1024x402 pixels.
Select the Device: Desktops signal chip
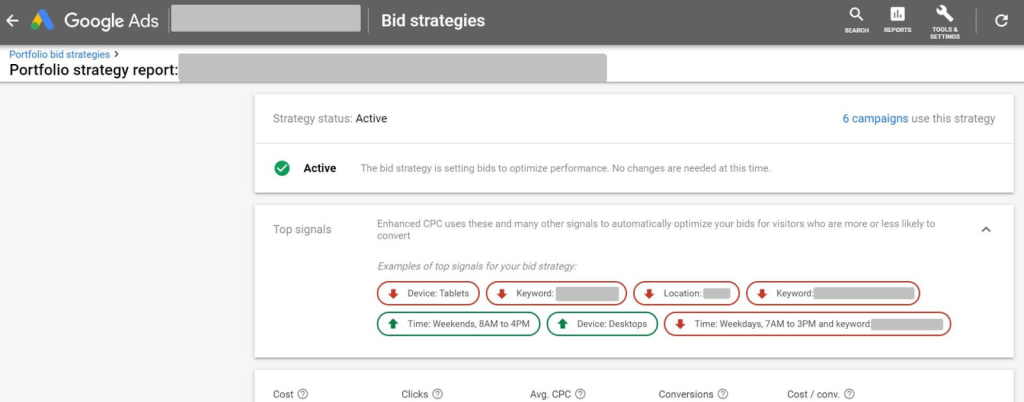click(602, 324)
